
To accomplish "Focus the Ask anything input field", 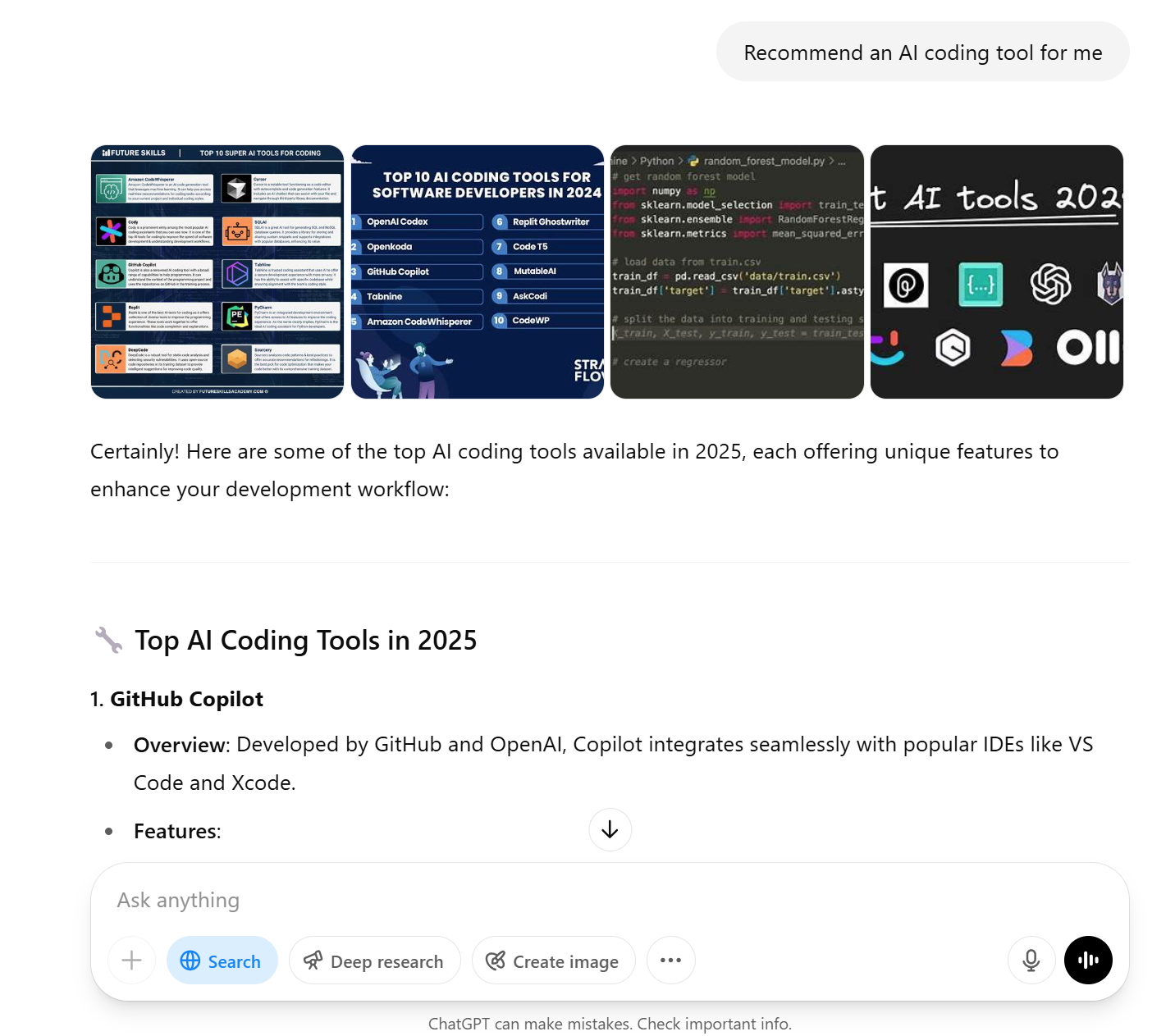I will [x=610, y=900].
